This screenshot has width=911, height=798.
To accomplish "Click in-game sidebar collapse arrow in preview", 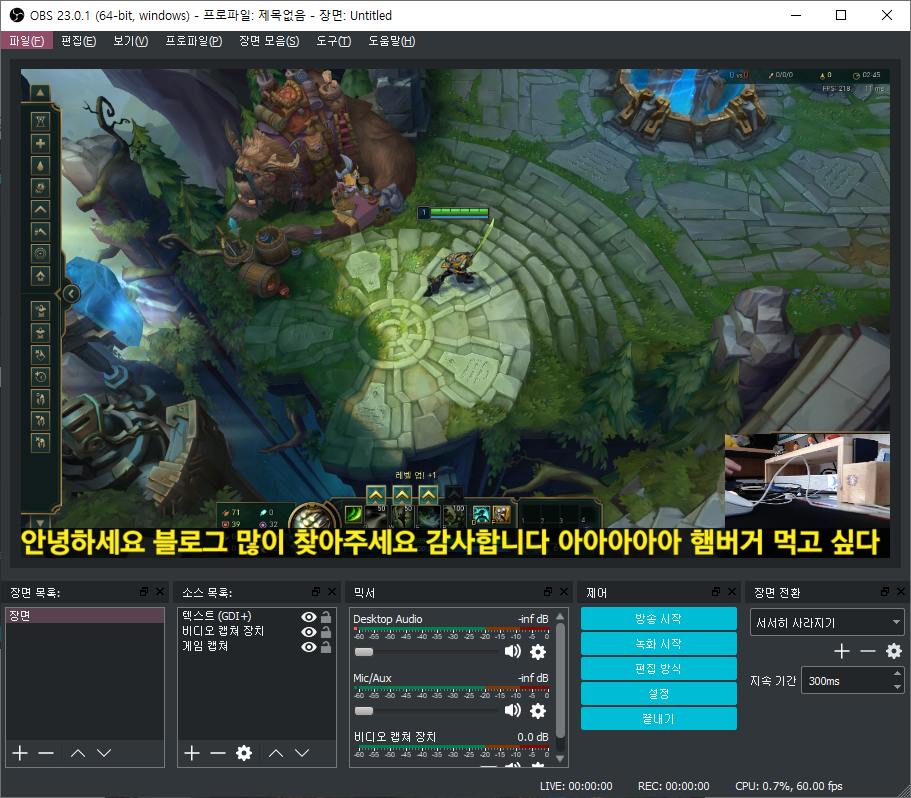I will (71, 294).
